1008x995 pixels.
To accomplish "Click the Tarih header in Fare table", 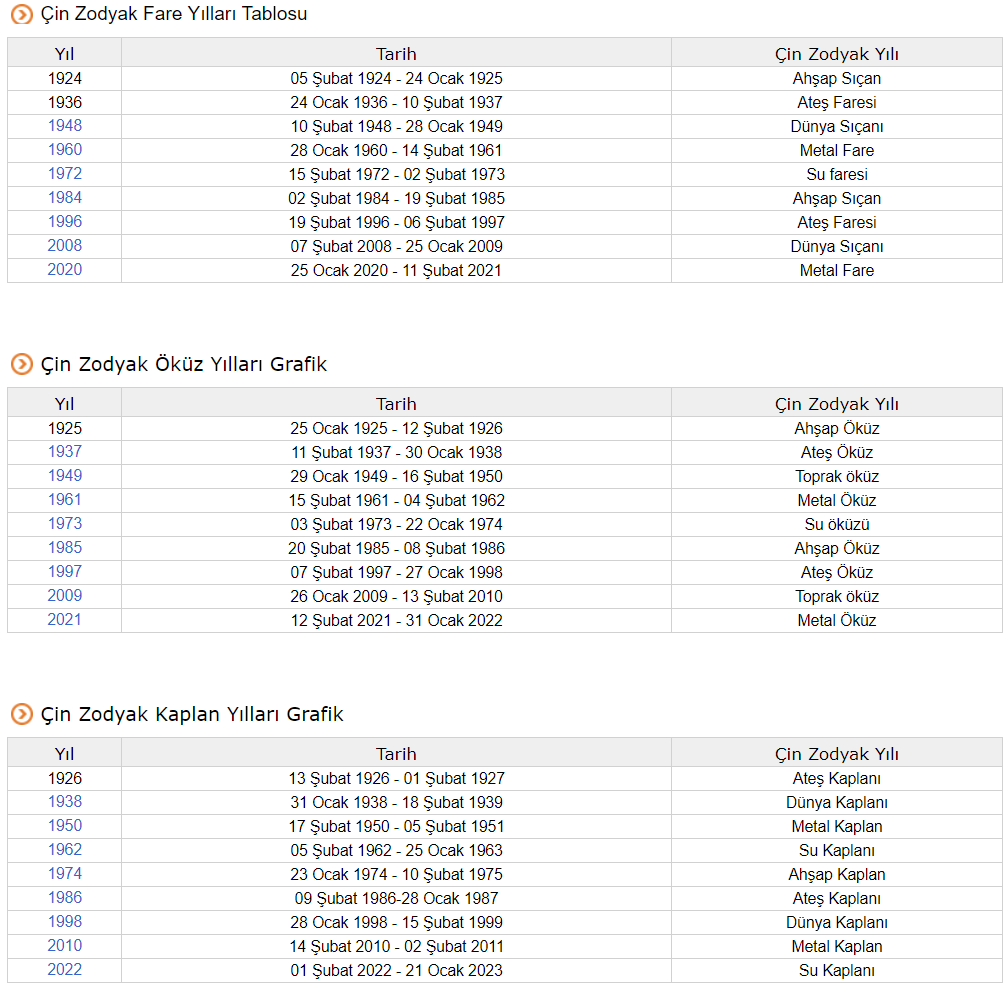I will [396, 54].
